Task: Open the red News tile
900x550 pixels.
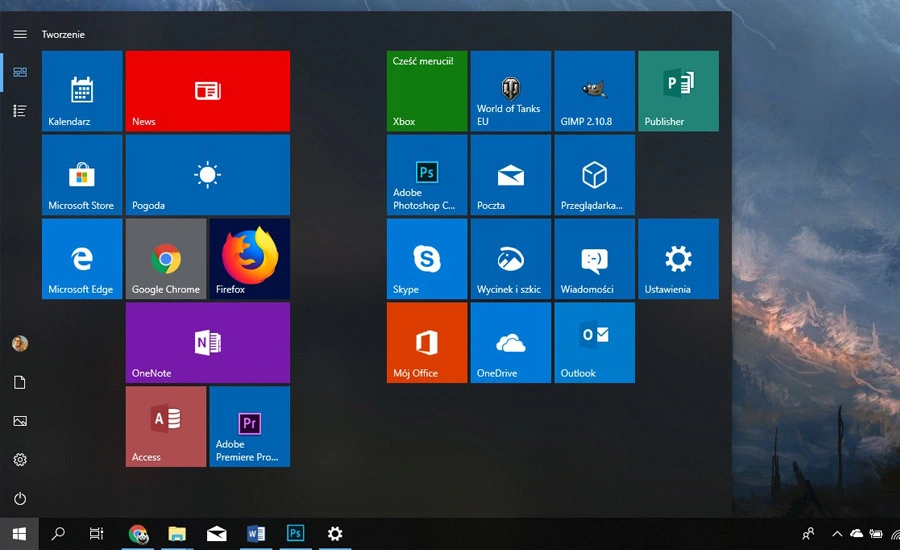Action: point(208,91)
